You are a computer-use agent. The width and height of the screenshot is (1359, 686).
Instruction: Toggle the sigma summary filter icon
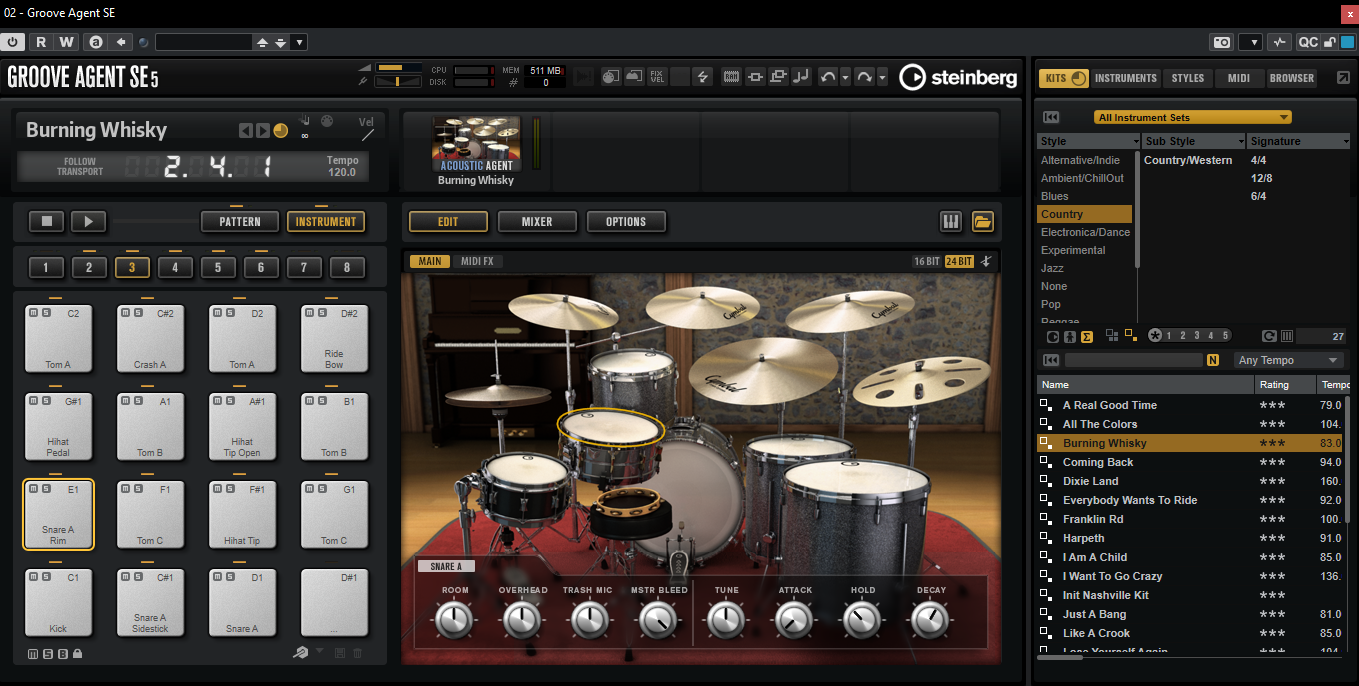pyautogui.click(x=1087, y=336)
